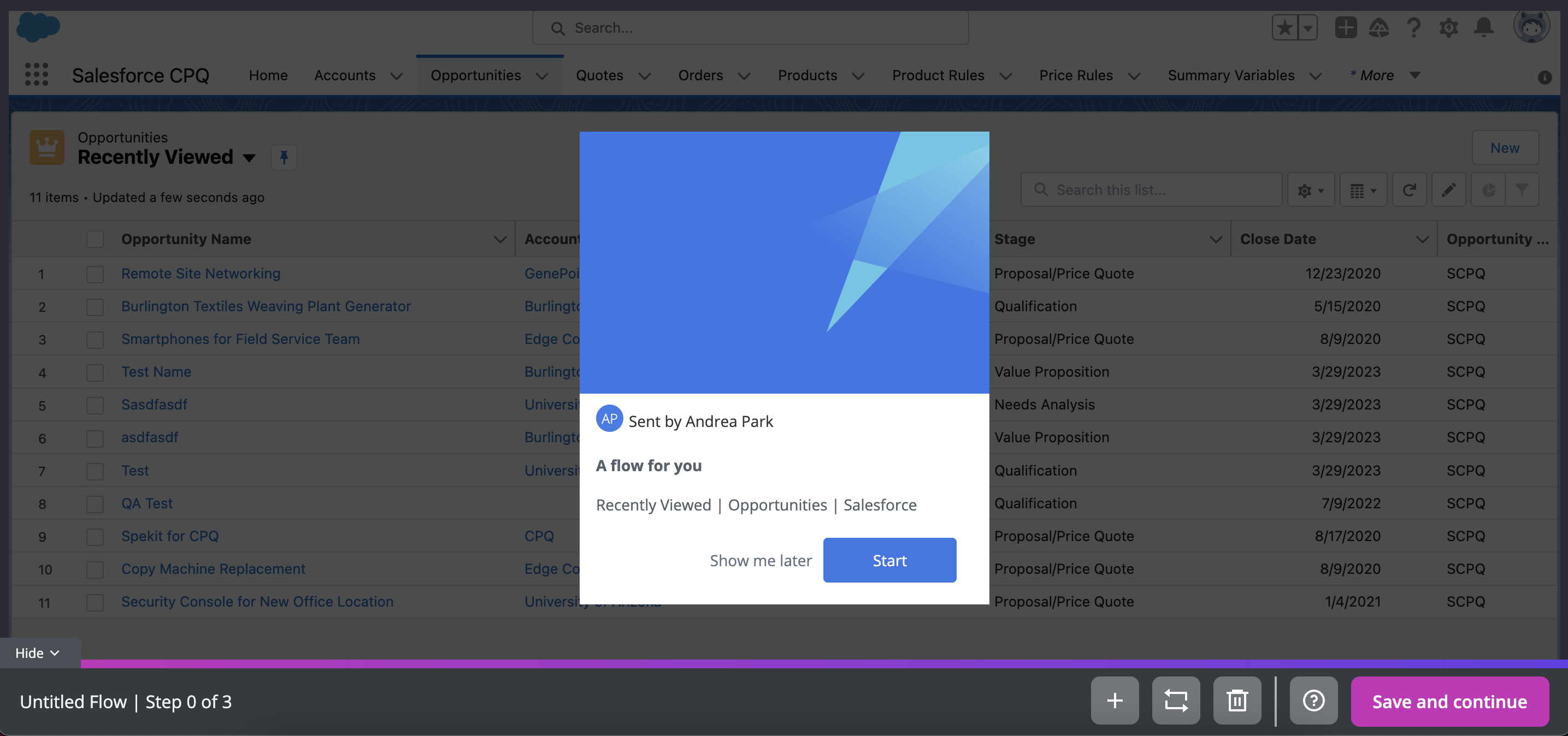Click Show me later
This screenshot has width=1568, height=736.
coord(761,560)
